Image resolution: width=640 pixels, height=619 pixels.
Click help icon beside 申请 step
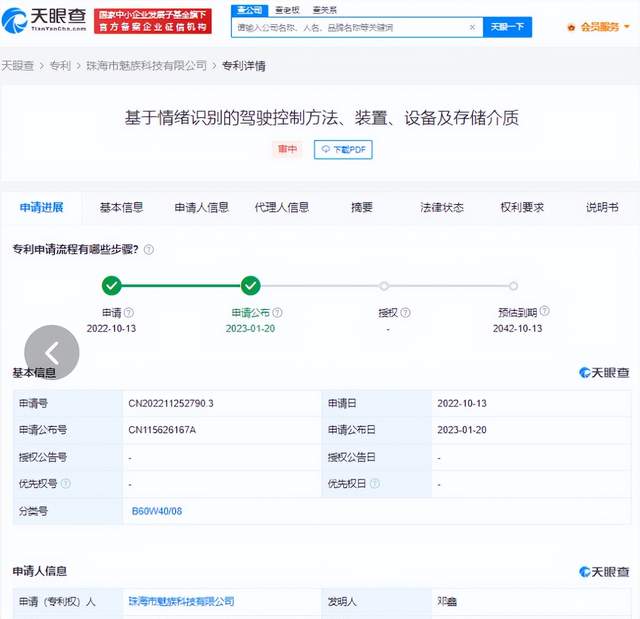pos(129,313)
